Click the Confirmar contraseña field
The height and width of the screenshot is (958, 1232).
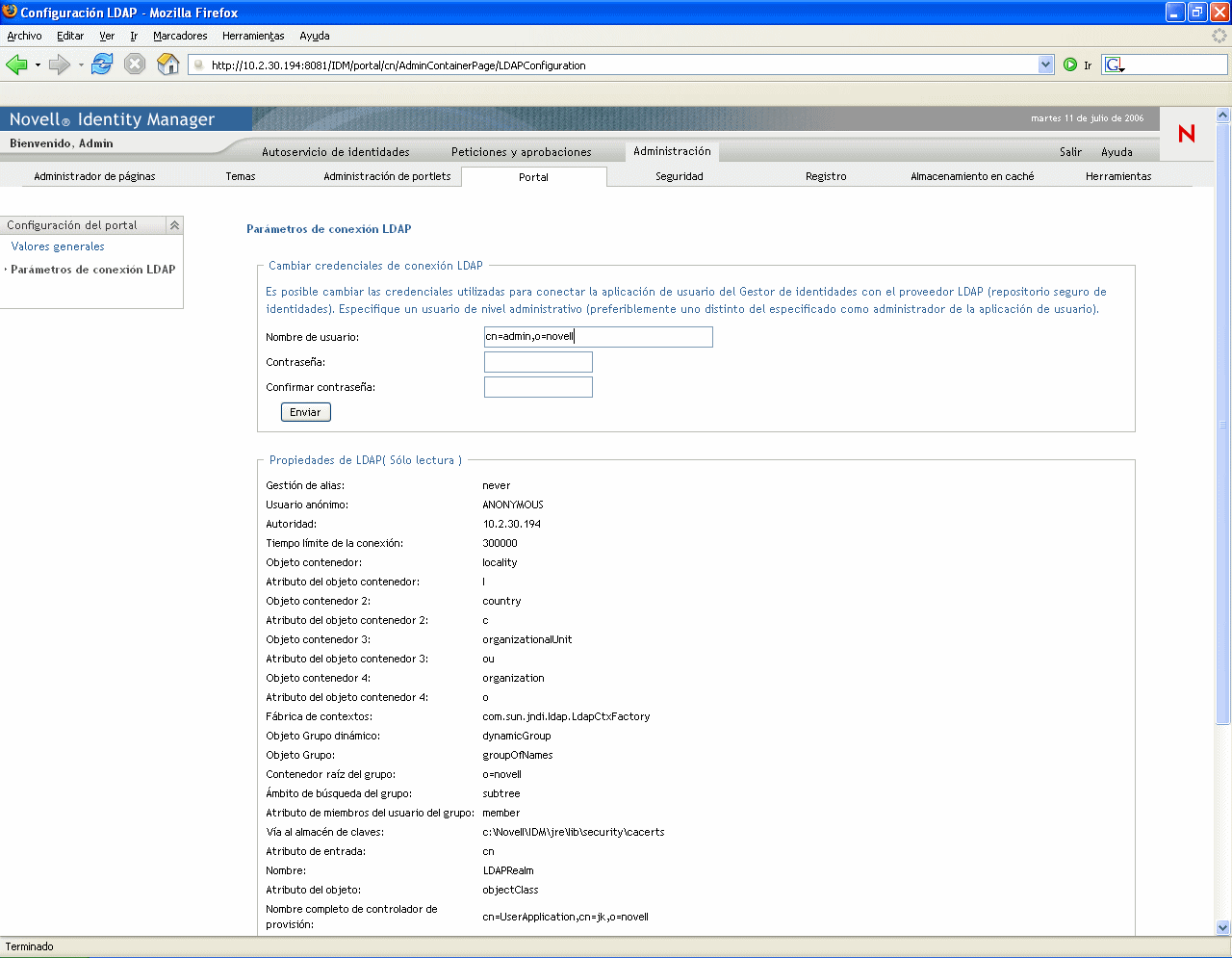click(538, 387)
